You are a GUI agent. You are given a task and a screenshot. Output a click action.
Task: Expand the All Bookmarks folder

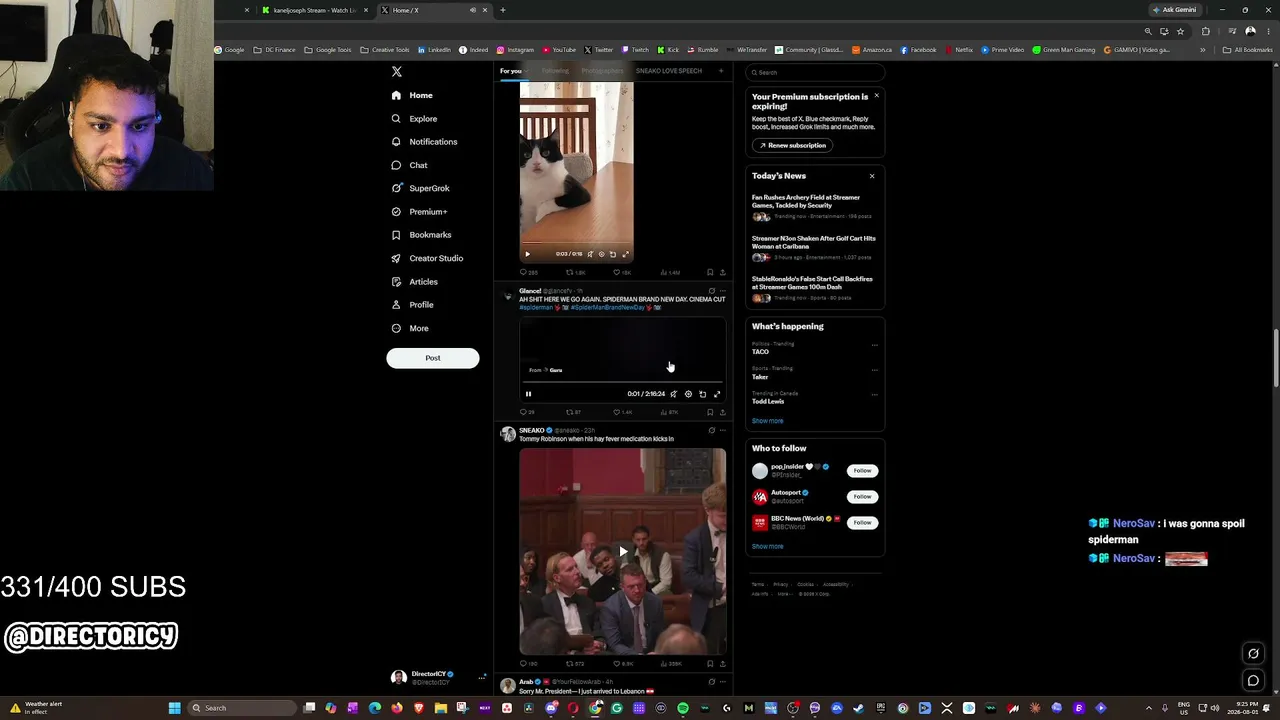pyautogui.click(x=1247, y=50)
